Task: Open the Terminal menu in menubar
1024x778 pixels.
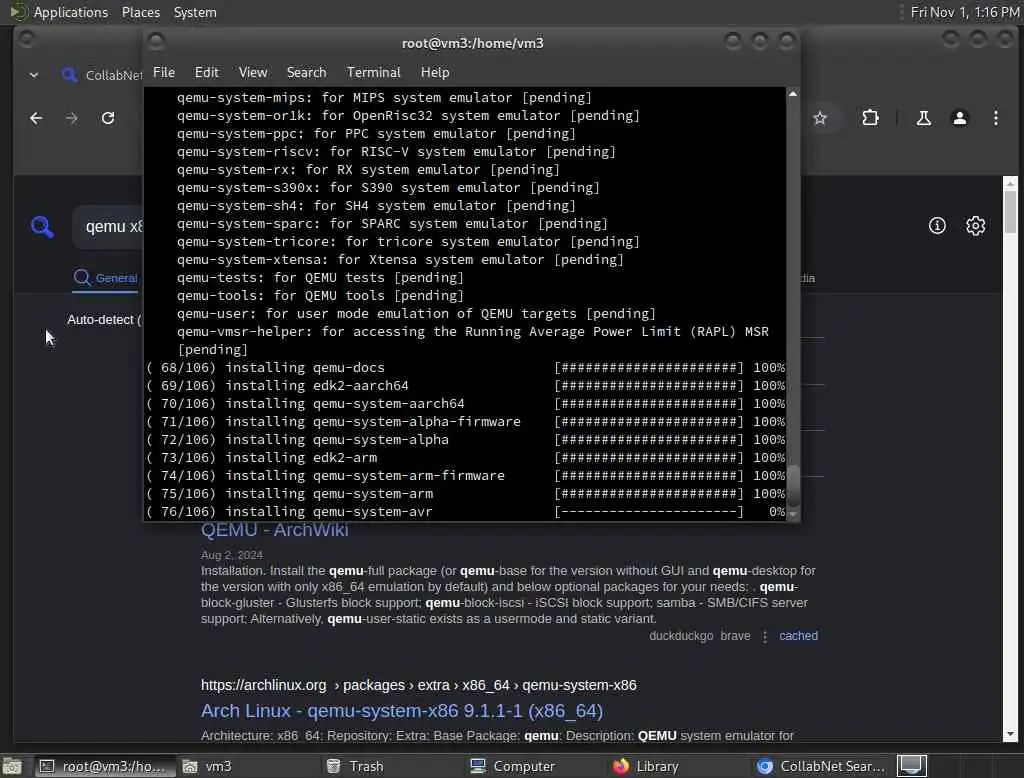Action: [374, 73]
